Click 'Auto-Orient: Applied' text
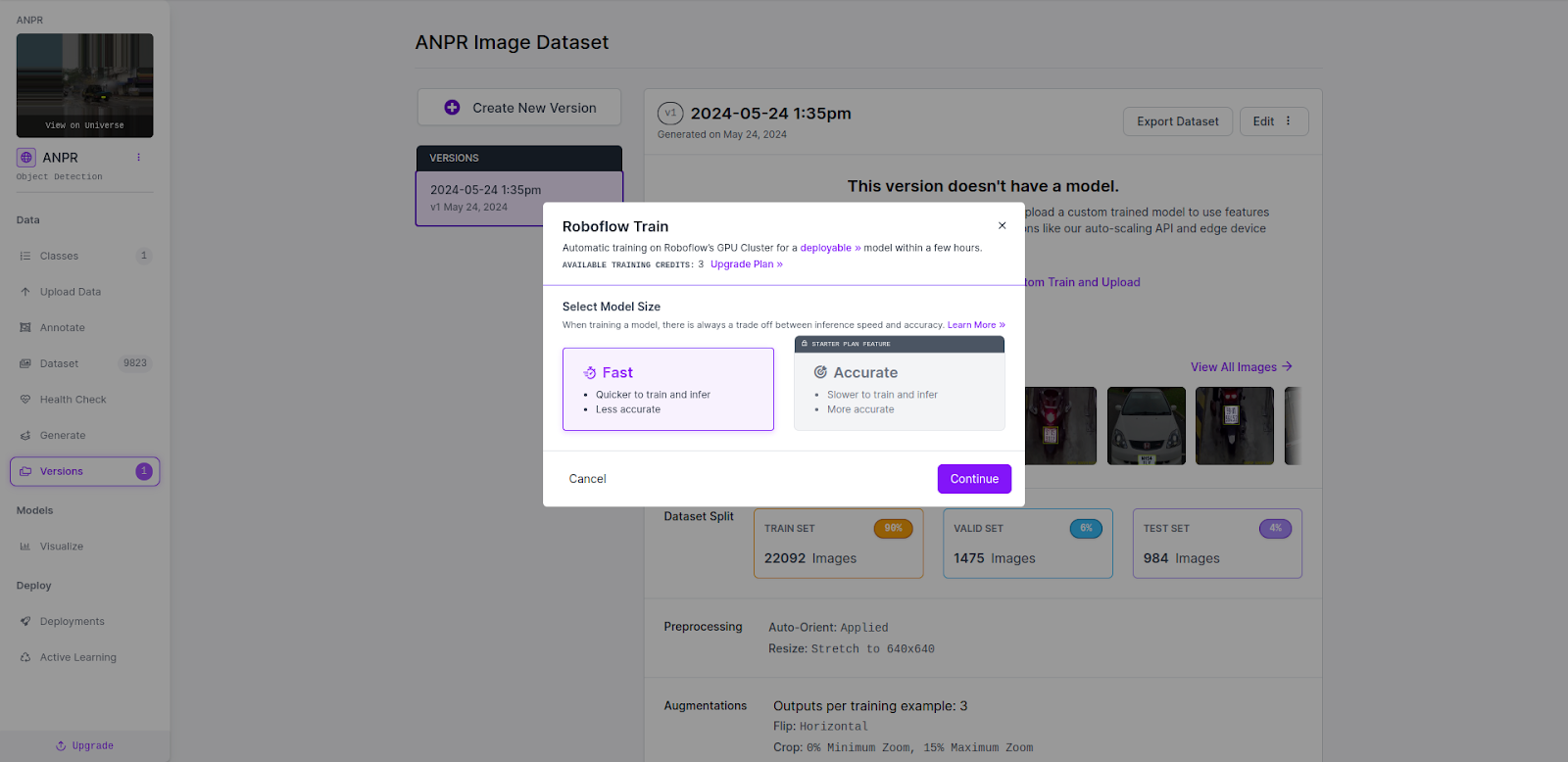 (828, 627)
